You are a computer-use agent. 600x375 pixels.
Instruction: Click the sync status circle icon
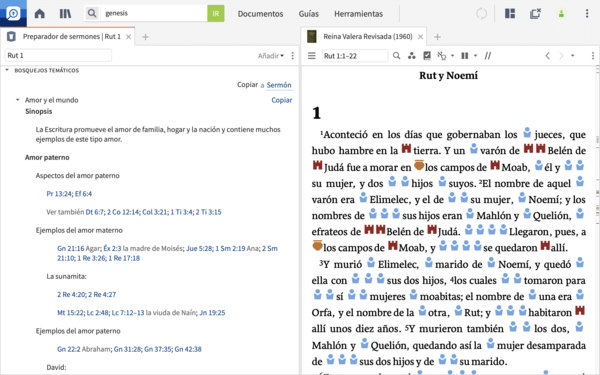pyautogui.click(x=481, y=13)
